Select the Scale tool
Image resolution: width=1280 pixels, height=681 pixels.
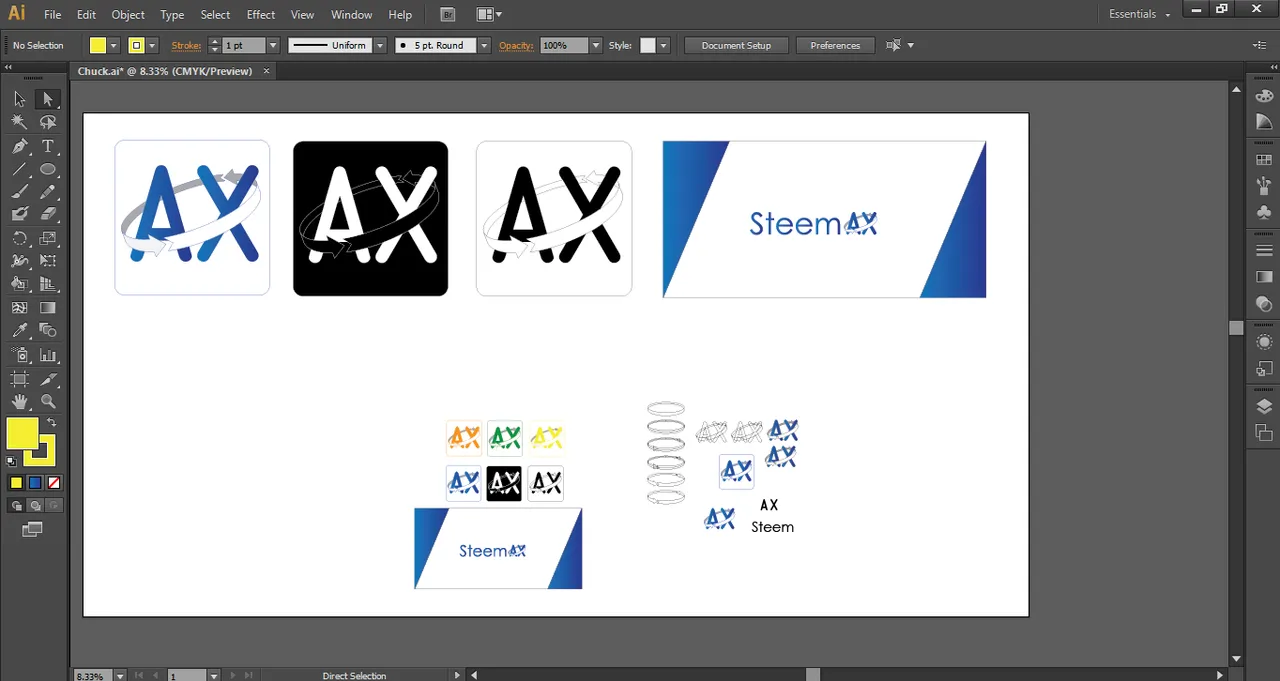(x=47, y=238)
